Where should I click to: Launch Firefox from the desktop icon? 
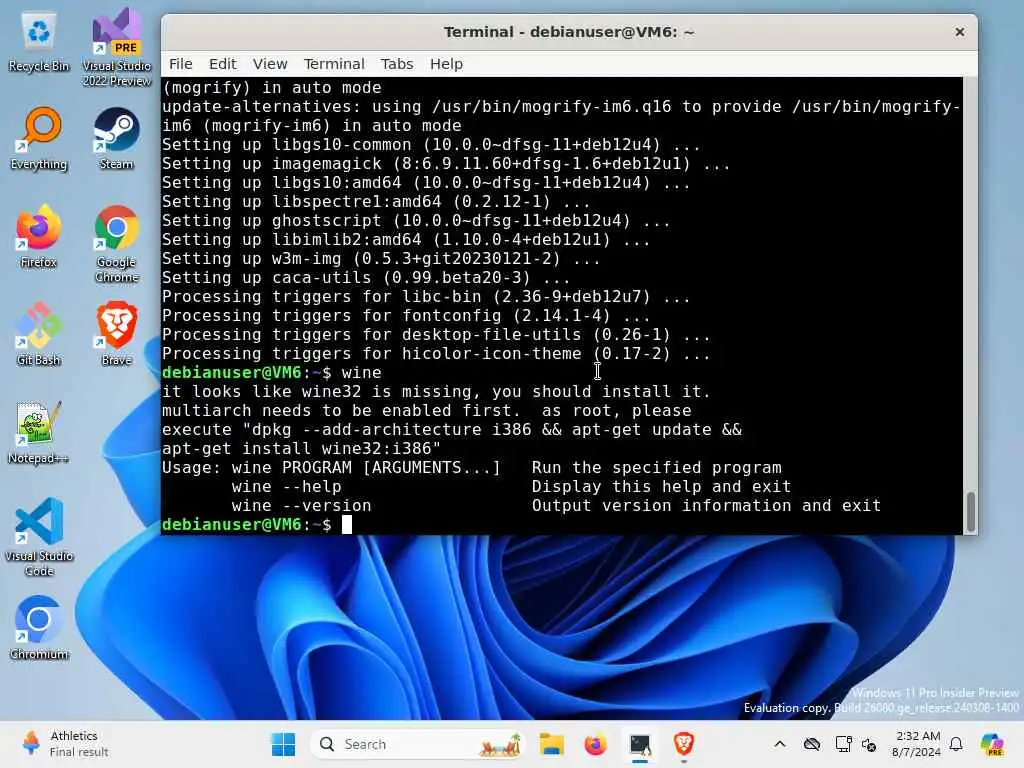click(39, 237)
